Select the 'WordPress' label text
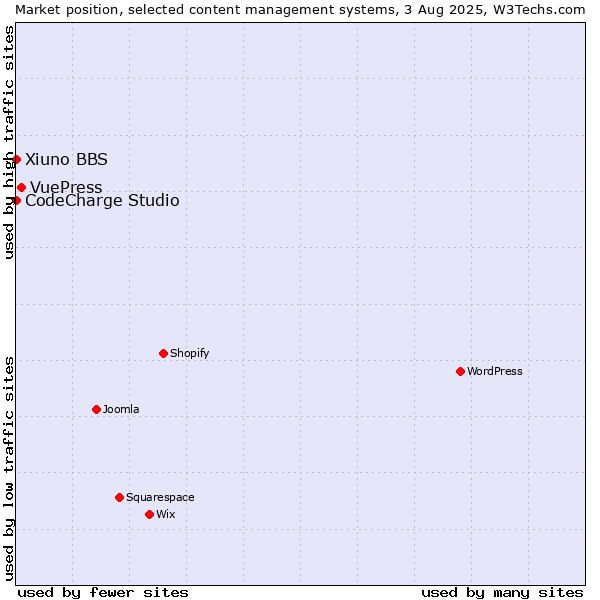 coord(494,371)
